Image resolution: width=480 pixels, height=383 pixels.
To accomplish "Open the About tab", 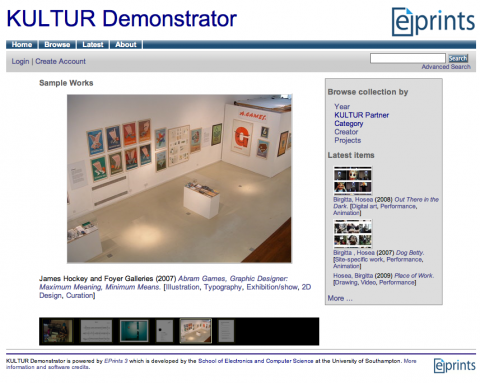I will (x=126, y=45).
